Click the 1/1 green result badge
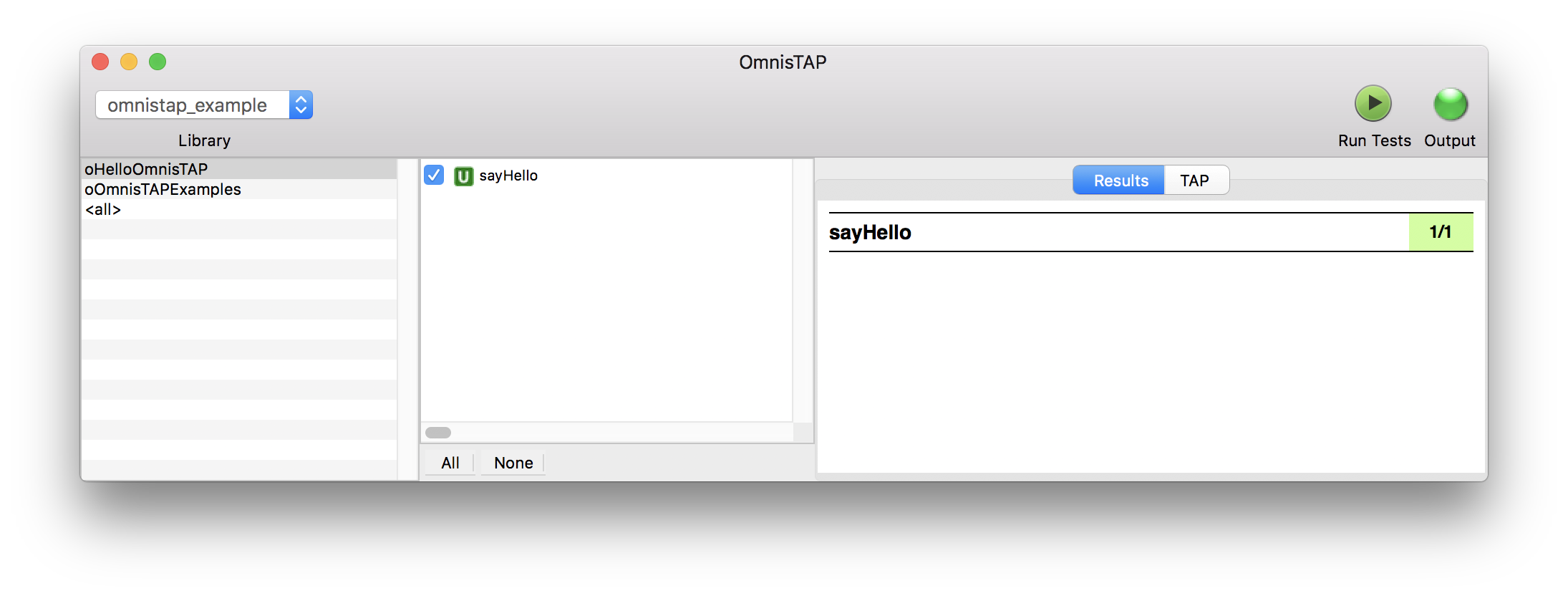Viewport: 1568px width, 596px height. (x=1441, y=232)
